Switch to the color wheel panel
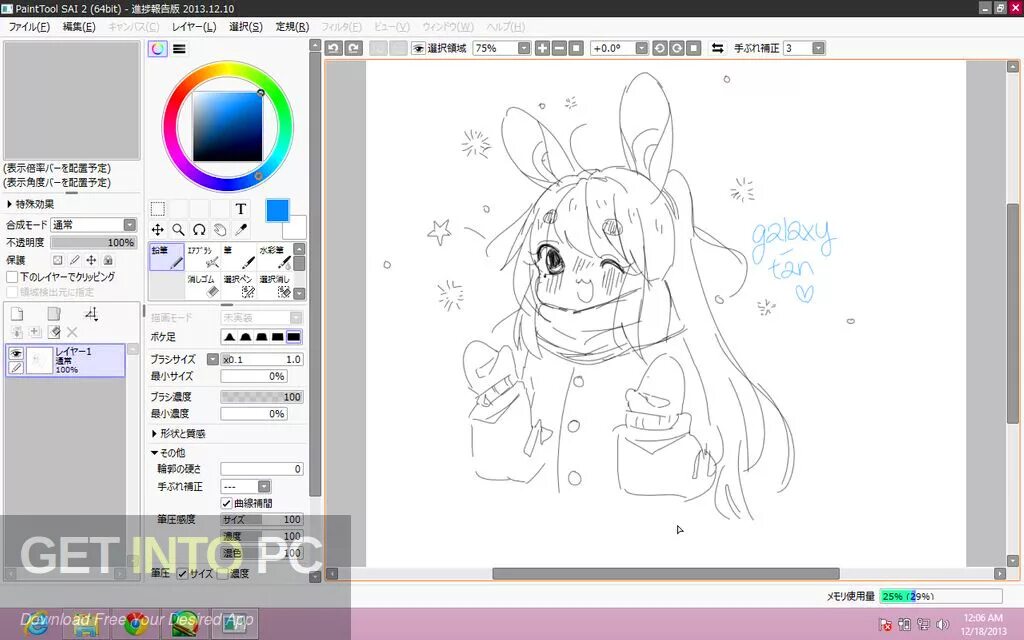1024x640 pixels. tap(157, 49)
